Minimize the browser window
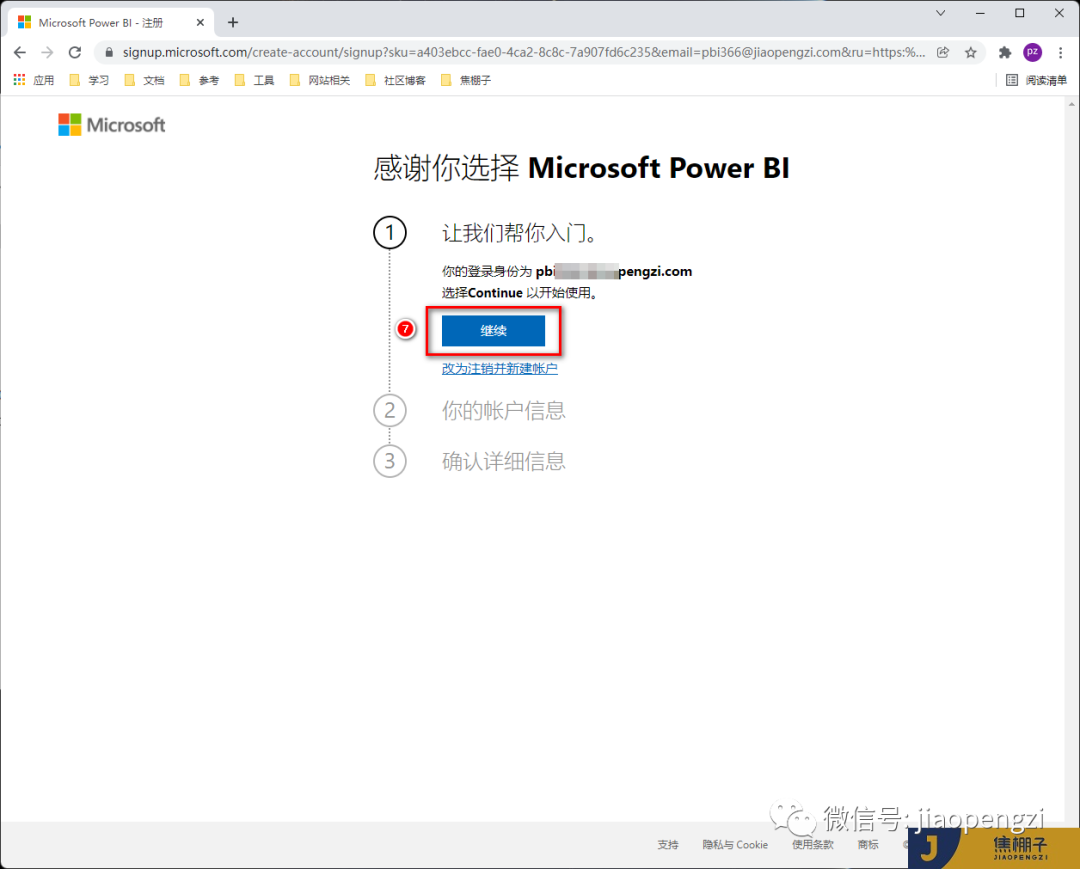The width and height of the screenshot is (1080, 869). coord(980,13)
